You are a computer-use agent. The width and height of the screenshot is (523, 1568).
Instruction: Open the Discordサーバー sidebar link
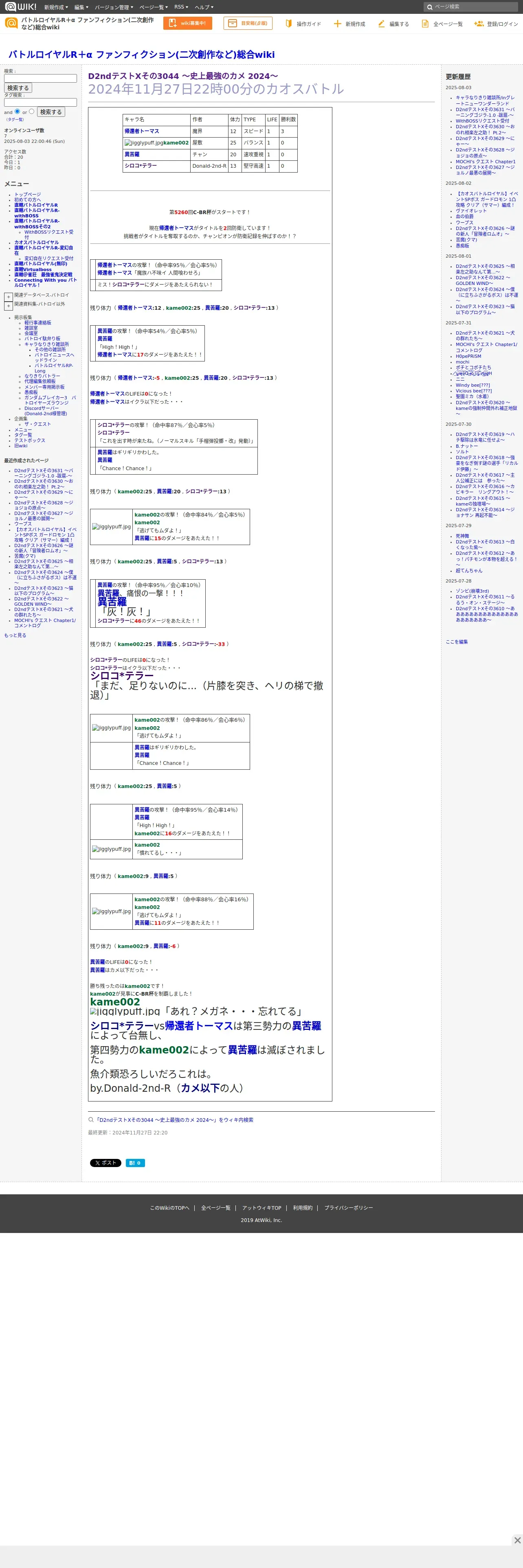tap(46, 411)
